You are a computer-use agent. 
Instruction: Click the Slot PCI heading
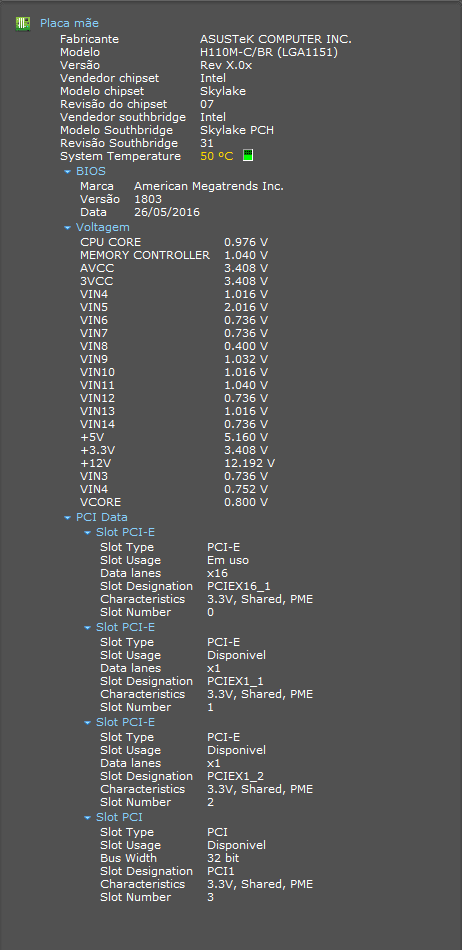tap(119, 817)
